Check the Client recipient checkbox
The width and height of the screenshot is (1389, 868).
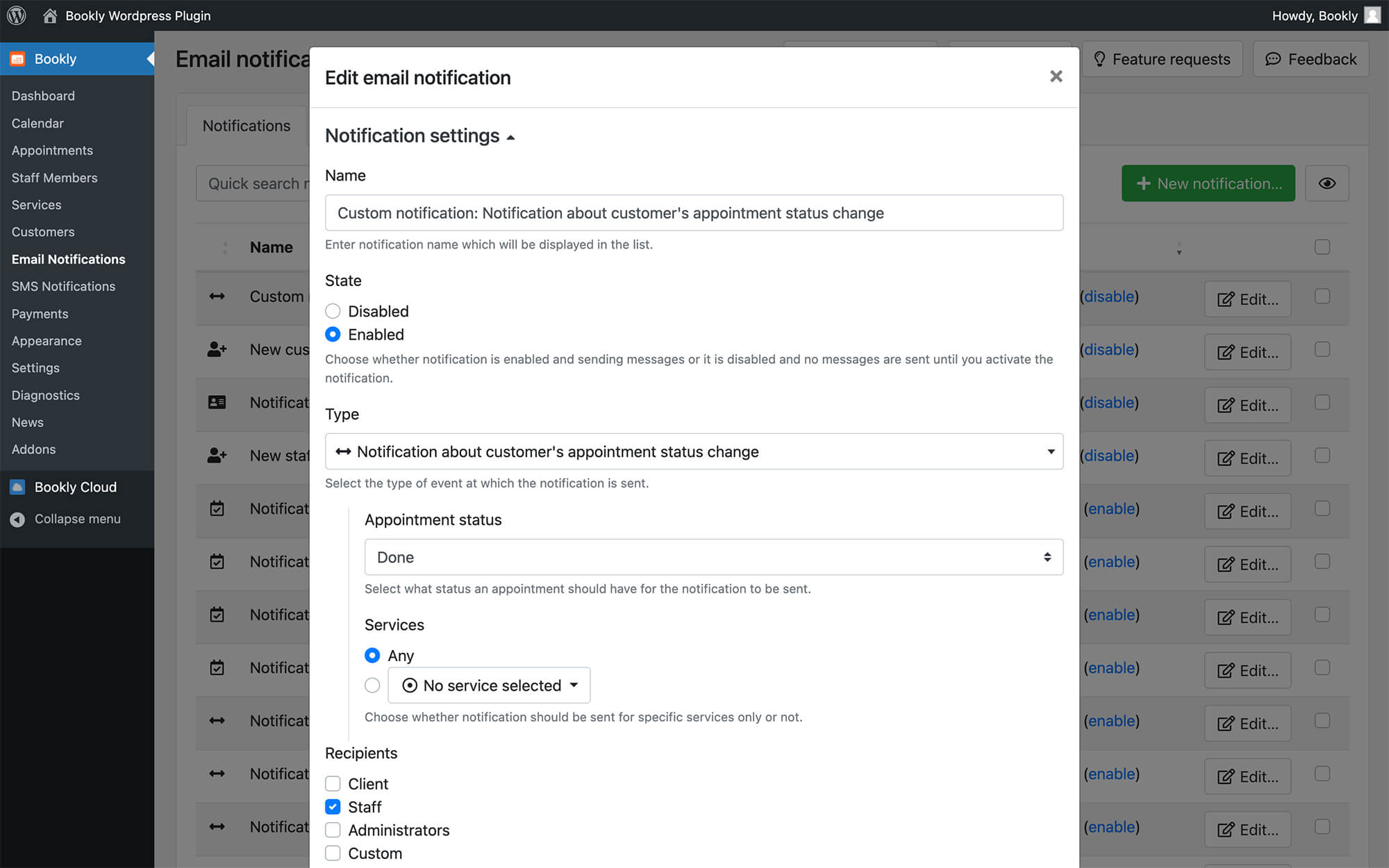(x=333, y=783)
